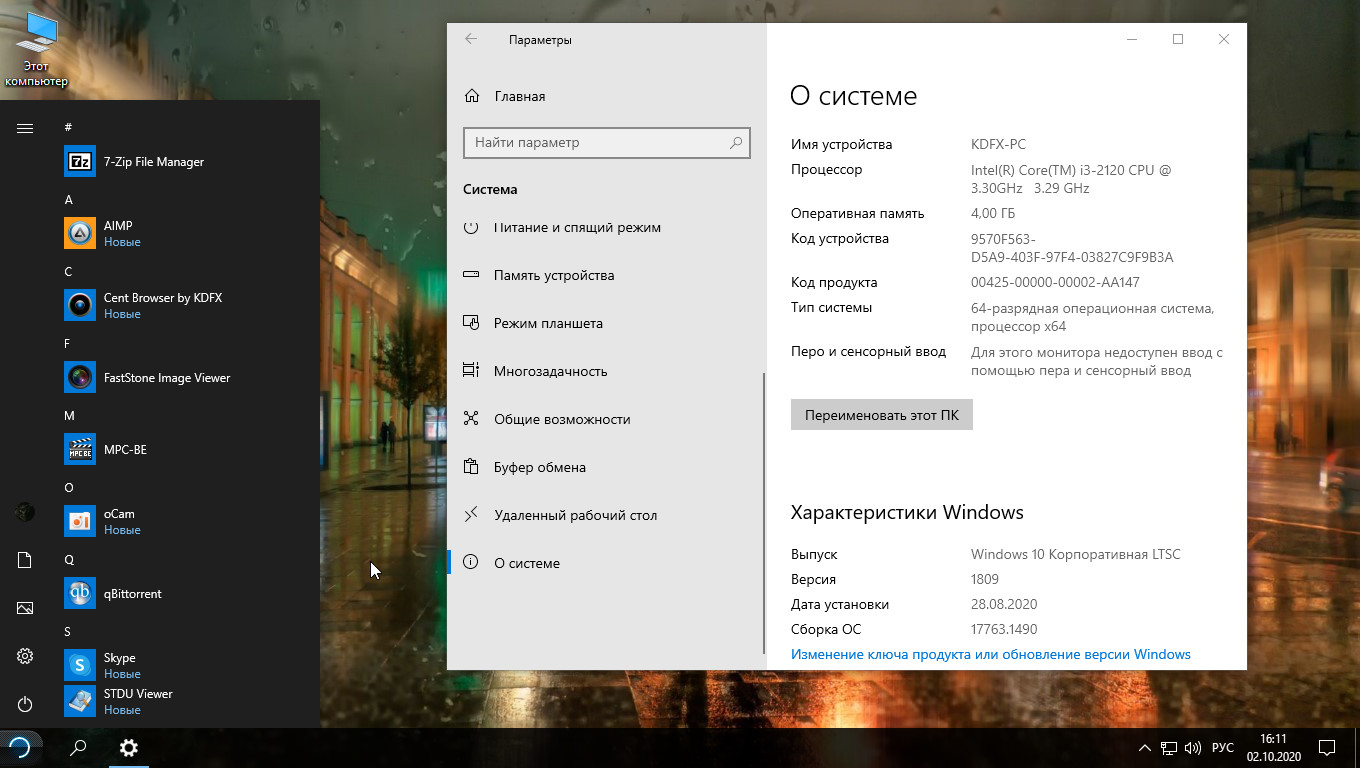
Task: Click 'Переименовать этот ПК' button
Action: point(881,415)
